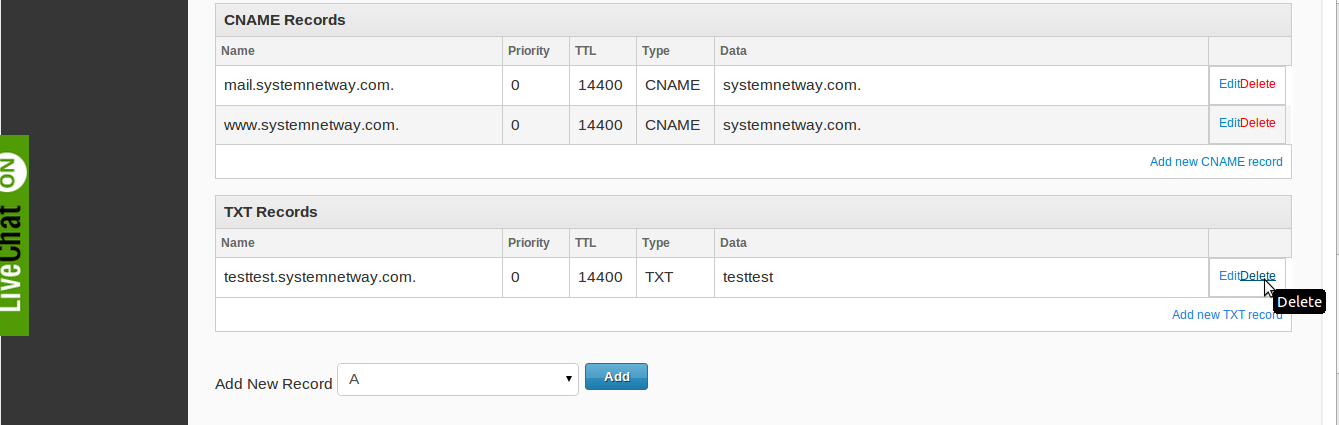Click Add new CNAME record link
This screenshot has width=1339, height=425.
pyautogui.click(x=1216, y=161)
